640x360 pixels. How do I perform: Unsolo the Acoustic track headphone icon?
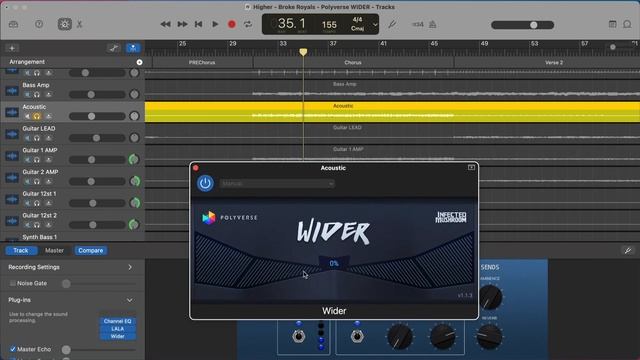tap(37, 116)
